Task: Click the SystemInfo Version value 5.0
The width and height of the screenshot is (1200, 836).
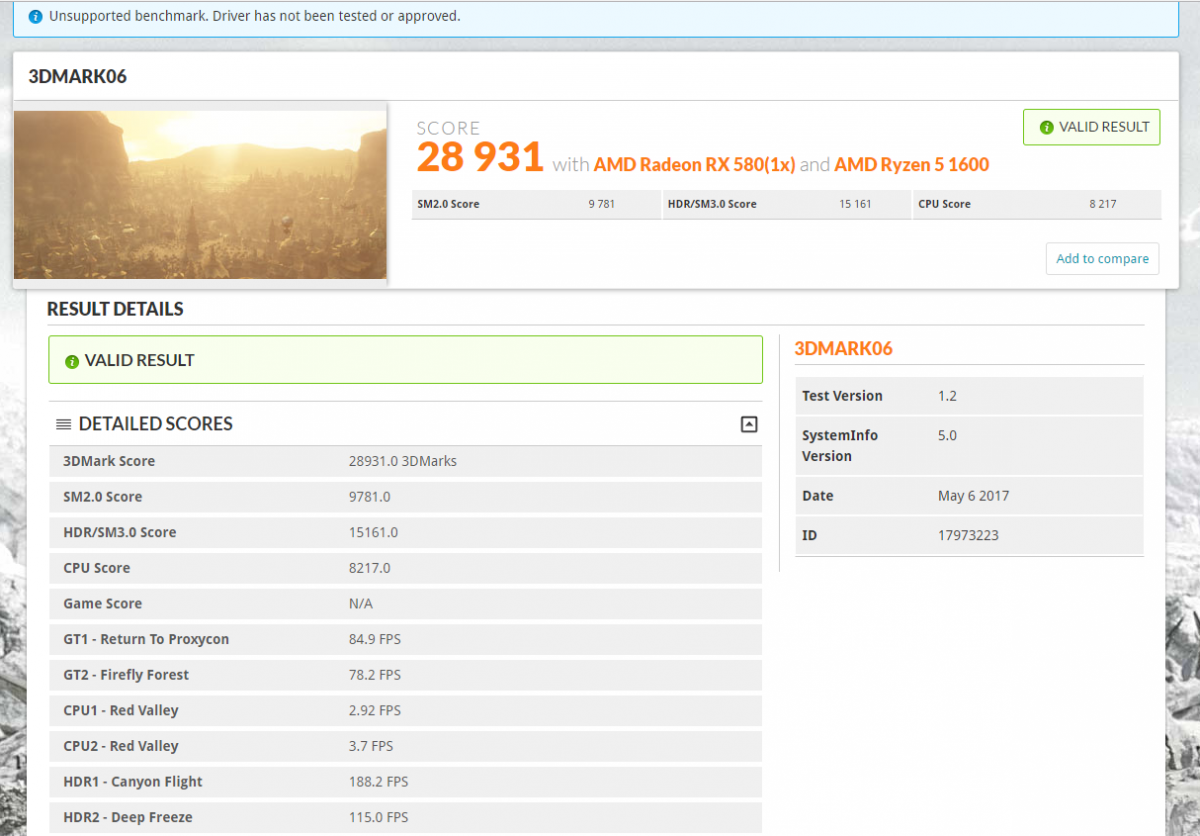Action: [947, 436]
